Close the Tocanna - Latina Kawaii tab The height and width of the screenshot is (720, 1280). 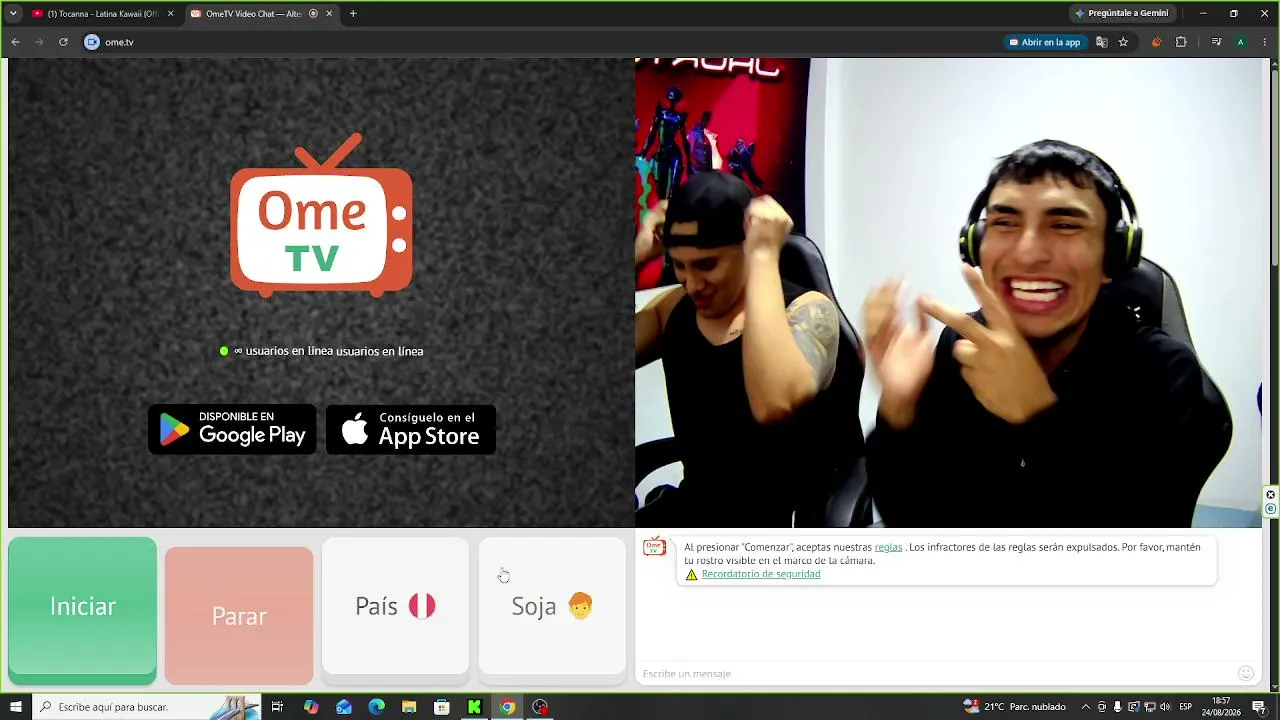click(170, 14)
